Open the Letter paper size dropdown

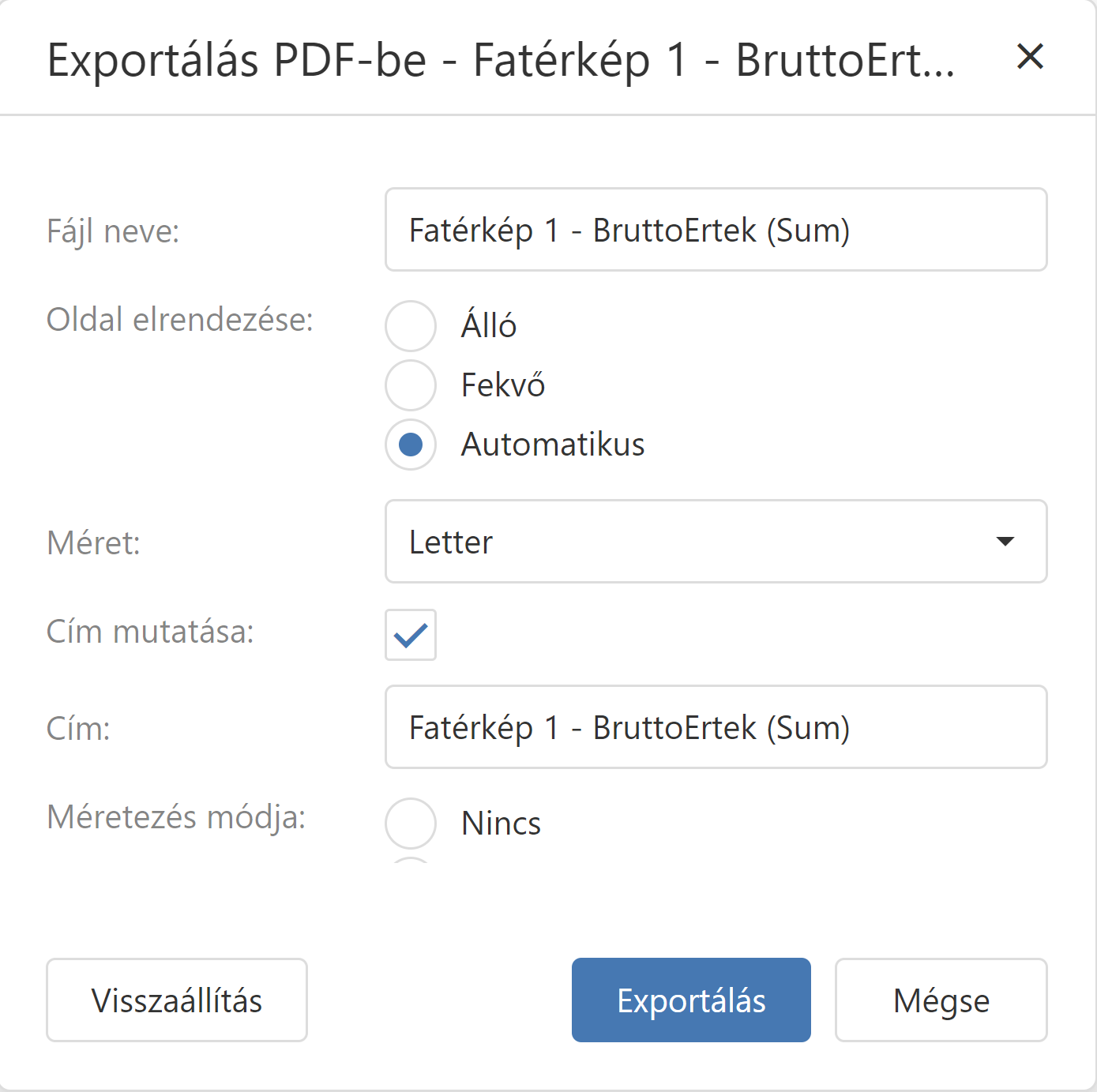(715, 542)
